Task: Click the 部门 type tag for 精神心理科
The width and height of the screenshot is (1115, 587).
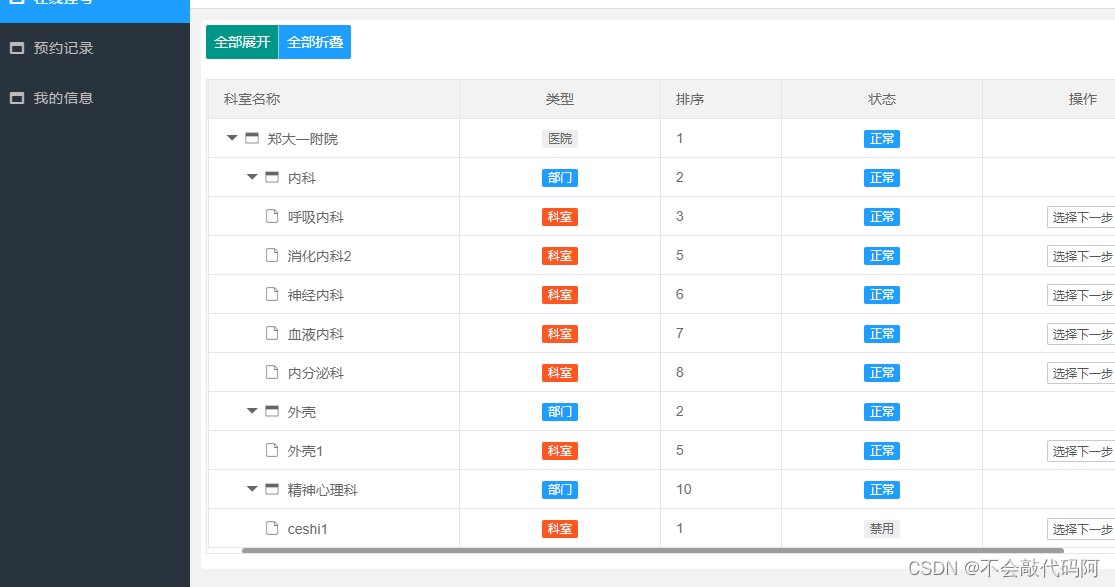Action: tap(560, 490)
